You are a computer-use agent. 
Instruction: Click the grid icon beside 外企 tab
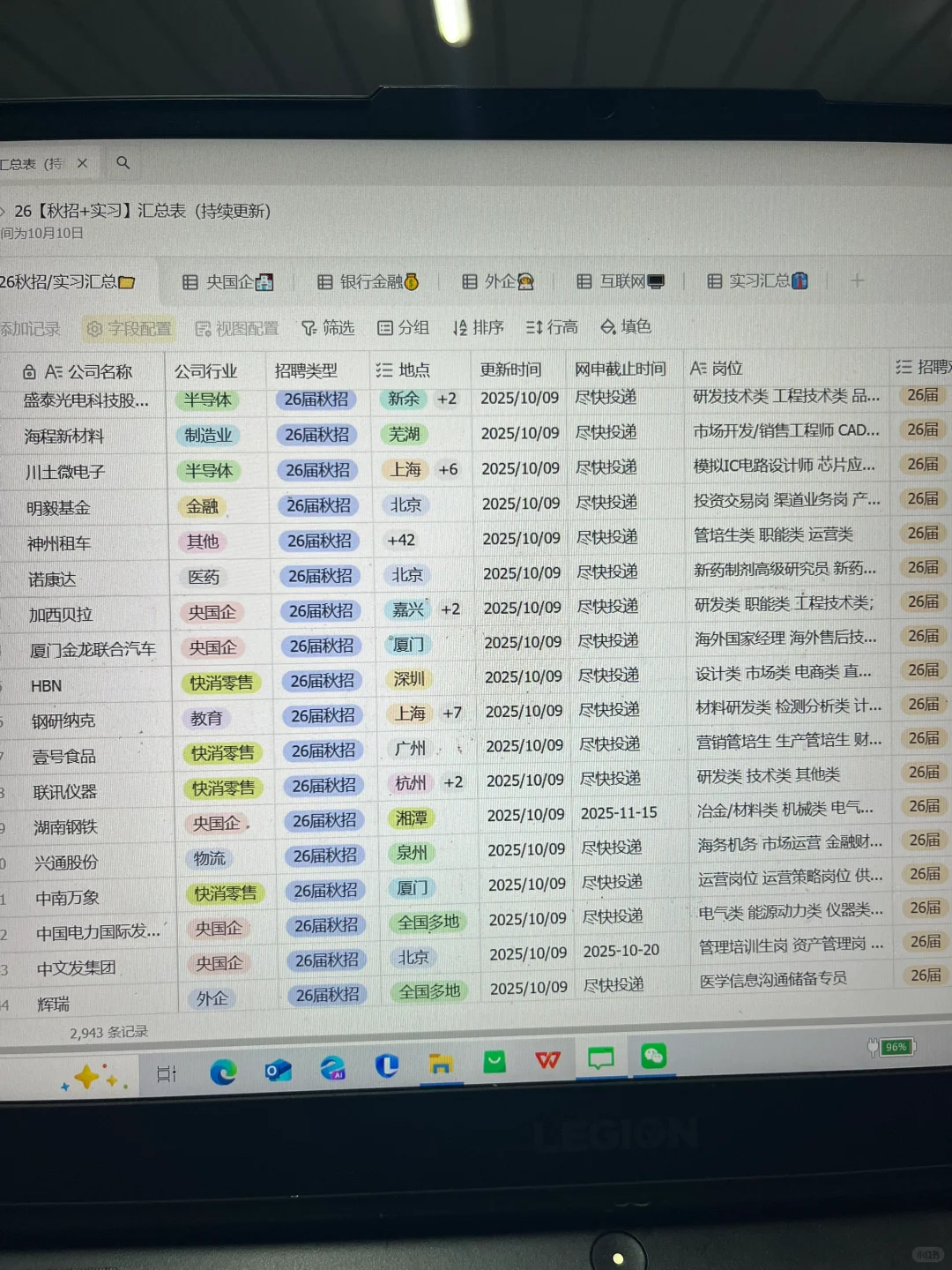point(470,281)
